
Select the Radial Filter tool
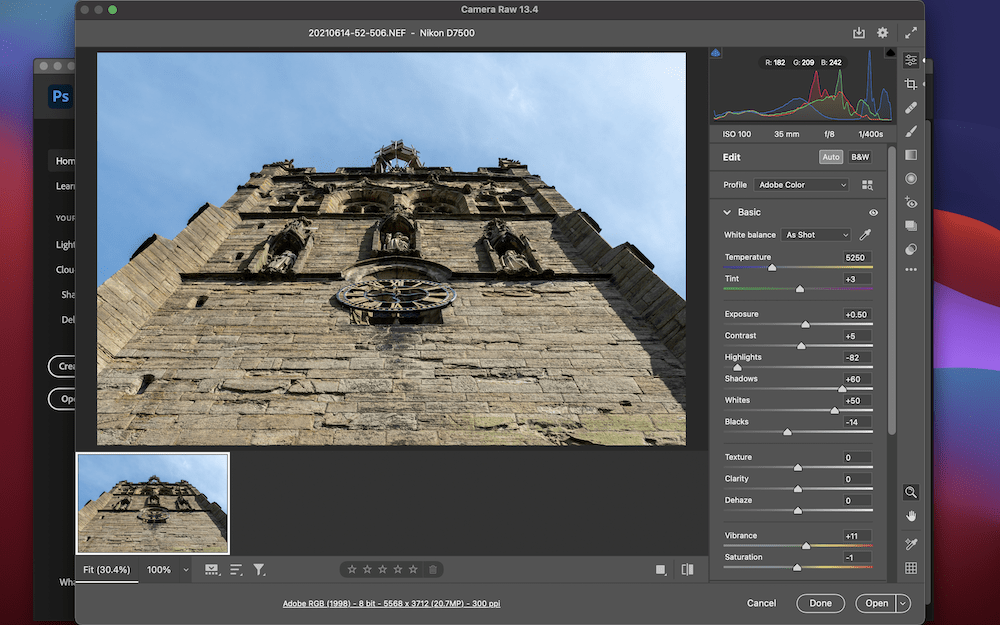point(911,178)
